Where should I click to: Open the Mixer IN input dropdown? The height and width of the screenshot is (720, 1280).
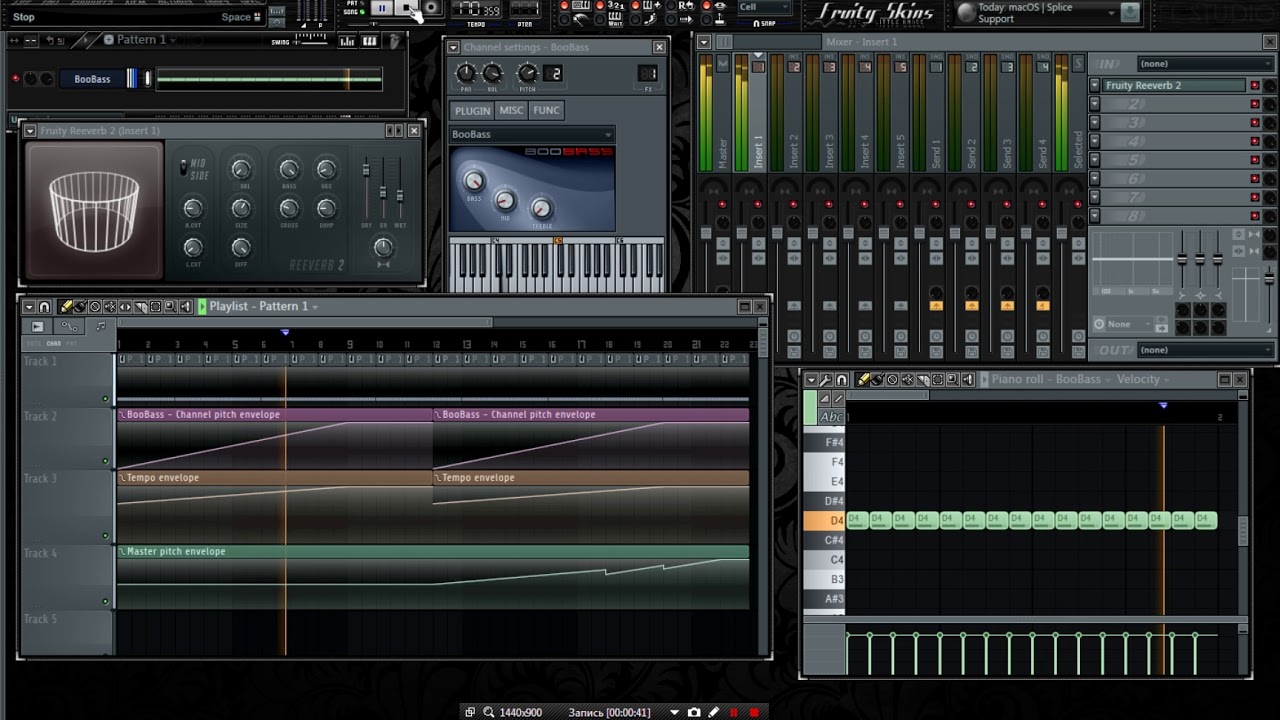click(1205, 63)
